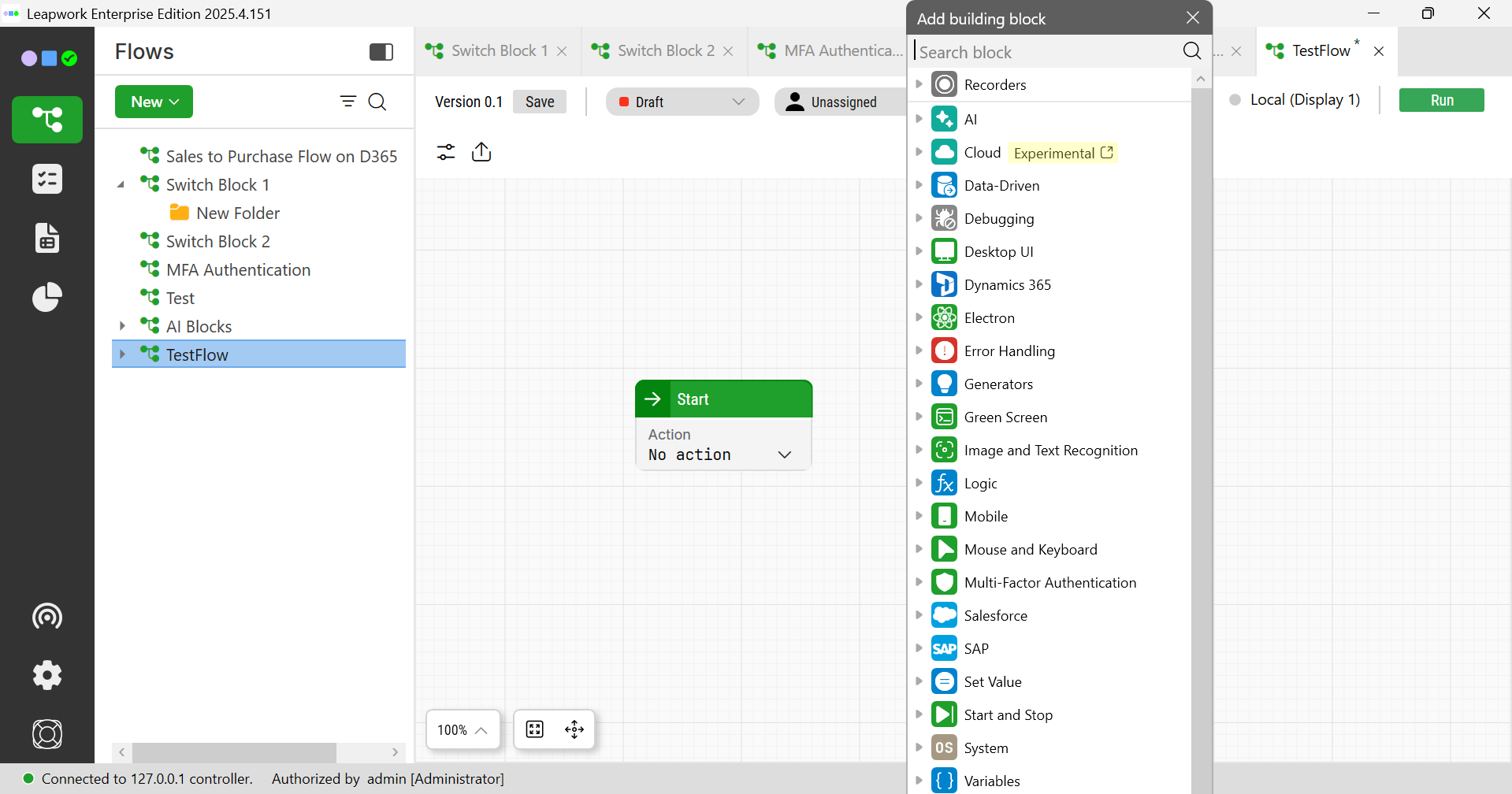Screen dimensions: 1512x794
Task: Click the Save button
Action: (540, 102)
